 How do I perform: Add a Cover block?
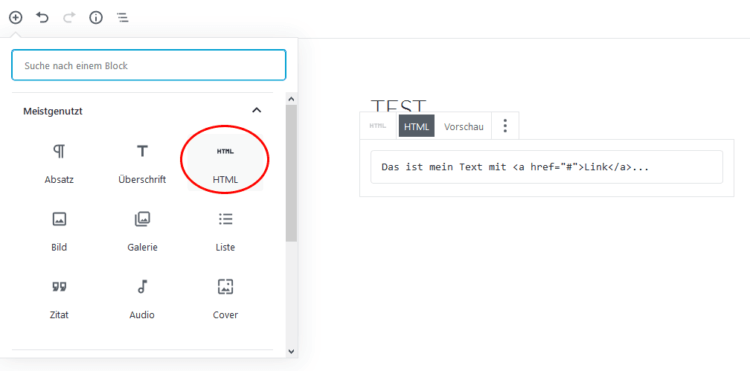click(225, 298)
